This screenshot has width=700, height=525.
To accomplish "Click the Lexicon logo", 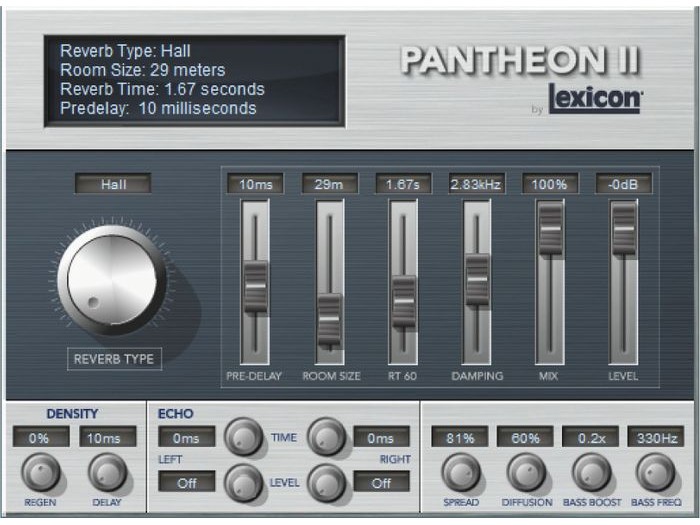I will (x=595, y=98).
